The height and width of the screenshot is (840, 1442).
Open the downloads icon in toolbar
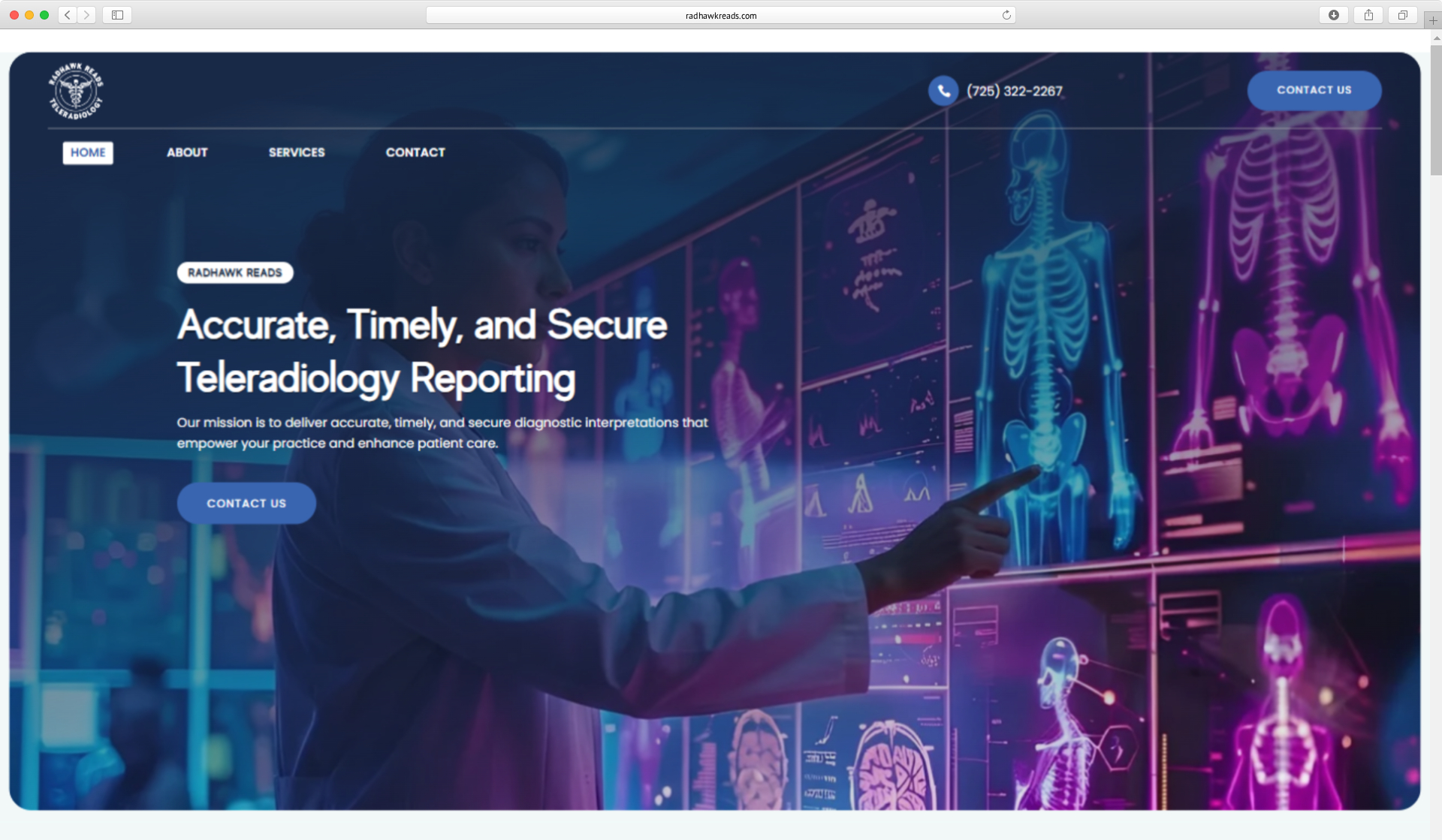[x=1333, y=15]
